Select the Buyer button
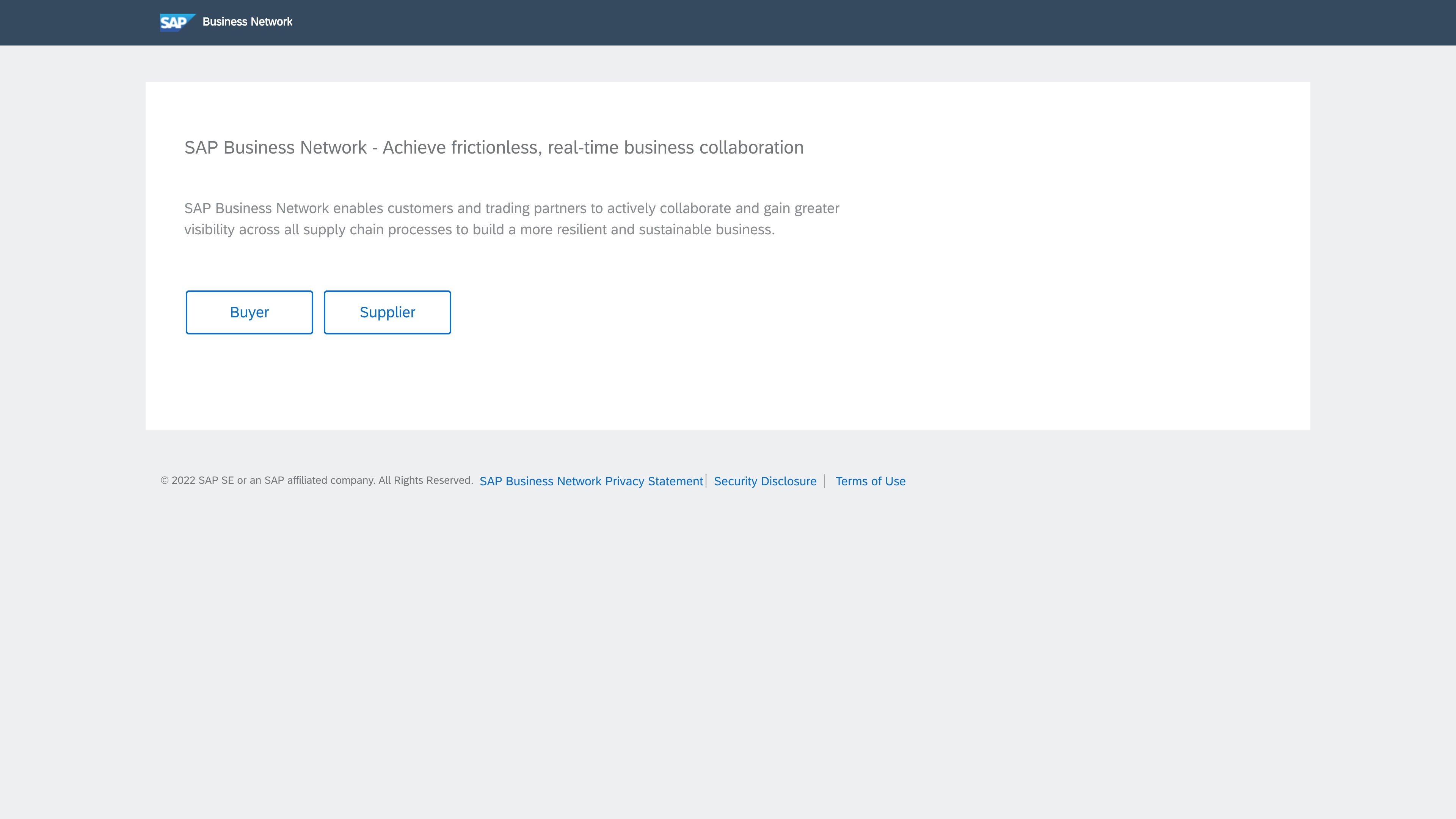The height and width of the screenshot is (819, 1456). tap(249, 312)
